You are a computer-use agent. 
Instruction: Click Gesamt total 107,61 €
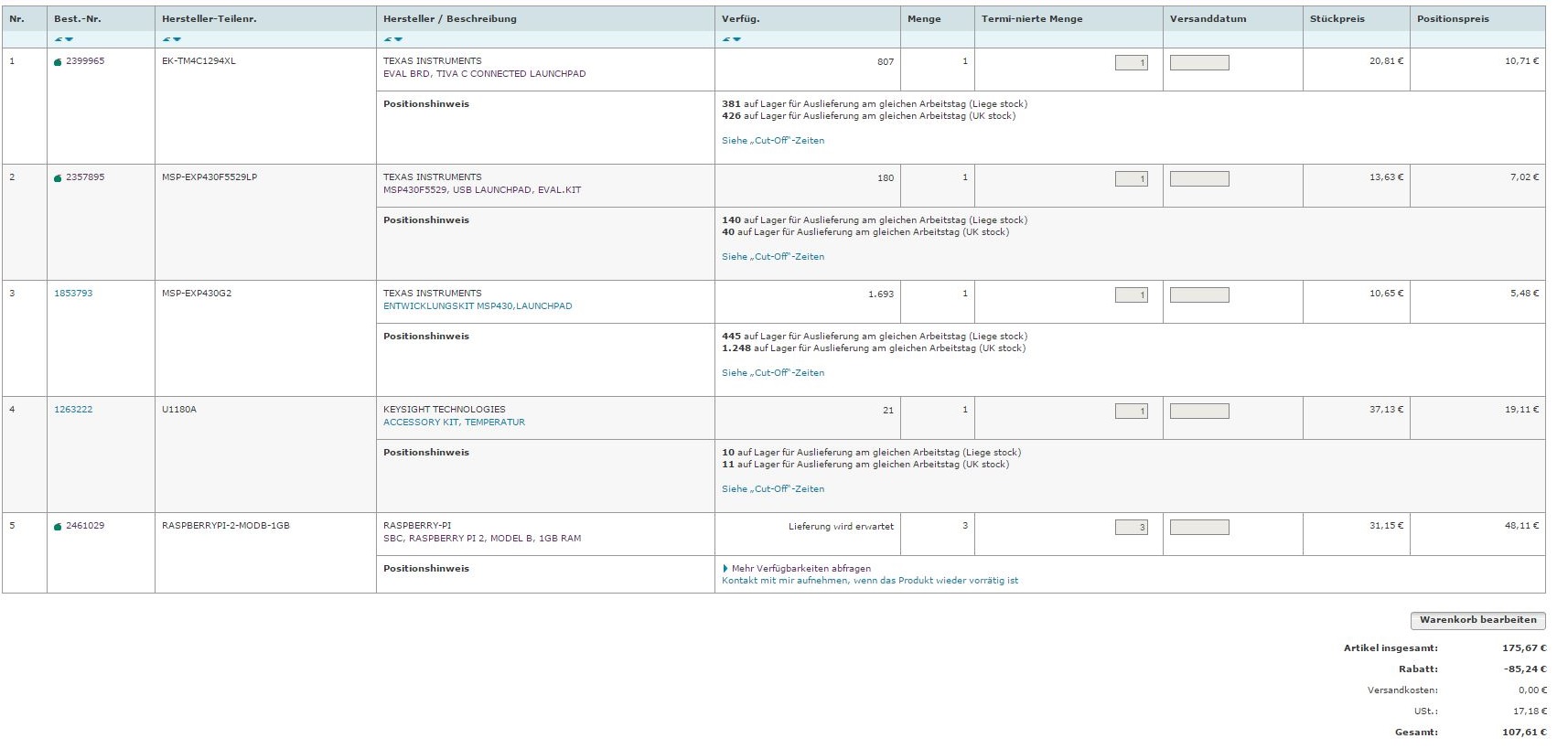pyautogui.click(x=1524, y=733)
